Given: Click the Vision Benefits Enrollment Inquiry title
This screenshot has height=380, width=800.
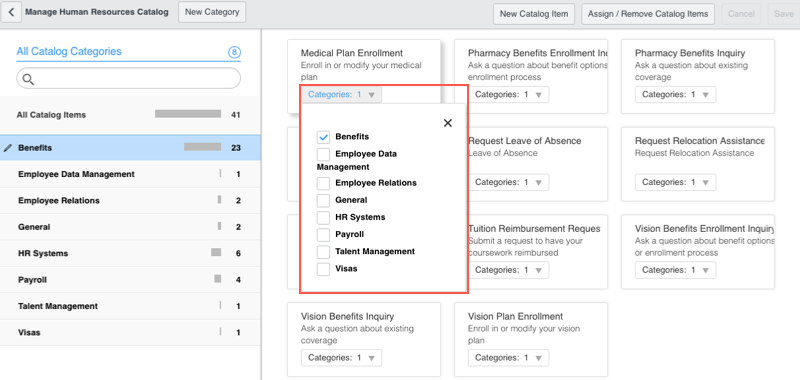Looking at the screenshot, I should [x=705, y=229].
